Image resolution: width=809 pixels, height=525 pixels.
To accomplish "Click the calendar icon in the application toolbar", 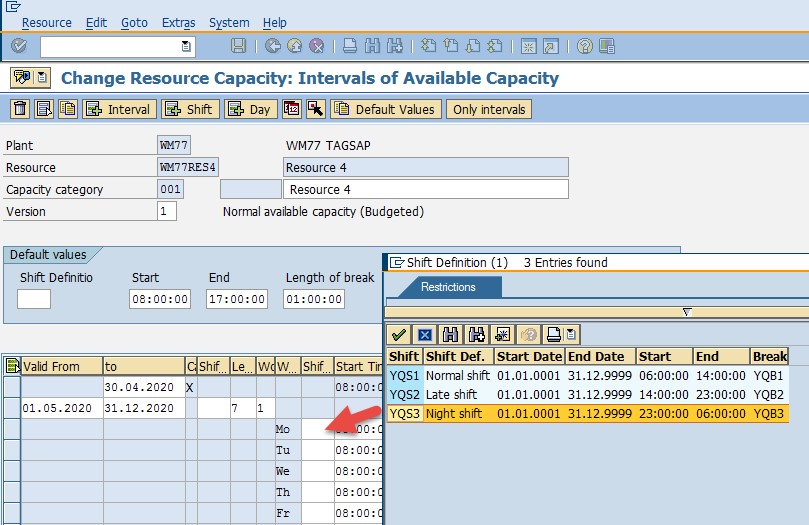I will (x=292, y=109).
